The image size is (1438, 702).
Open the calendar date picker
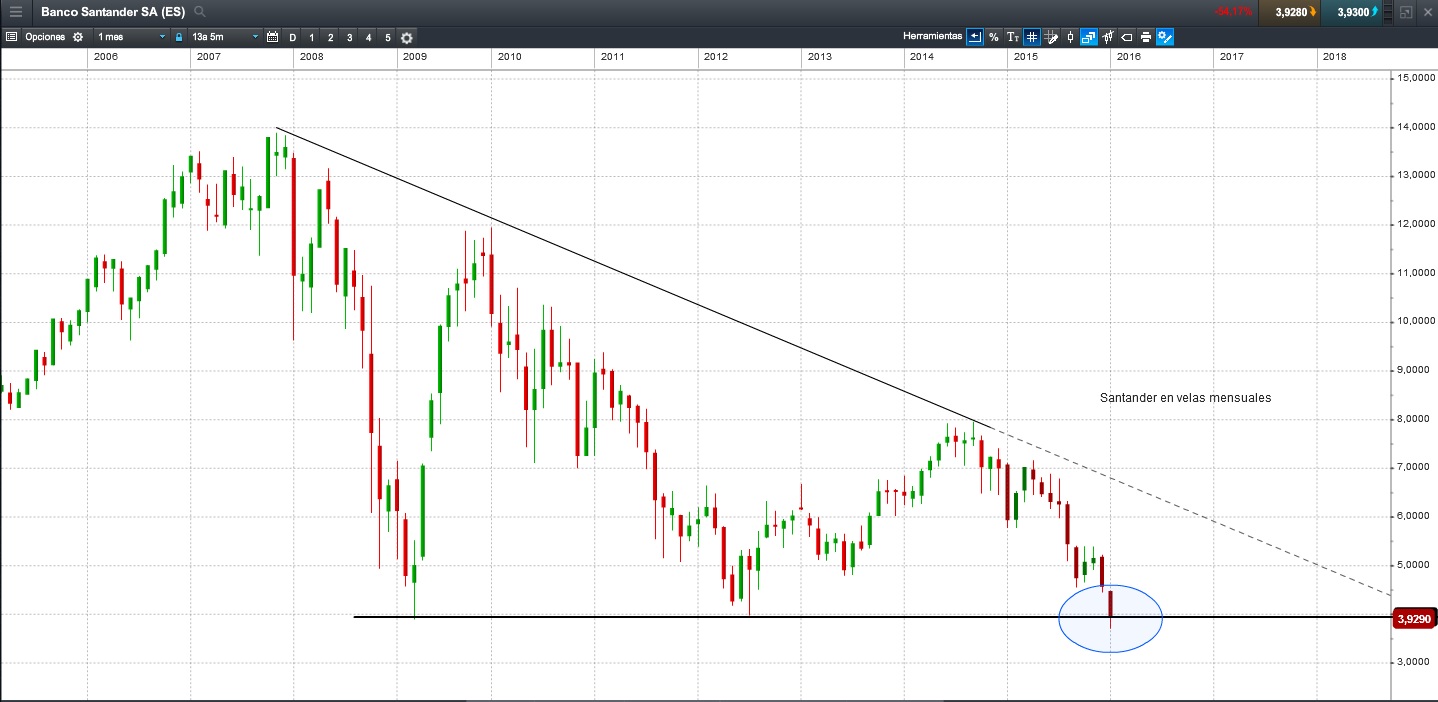coord(272,37)
